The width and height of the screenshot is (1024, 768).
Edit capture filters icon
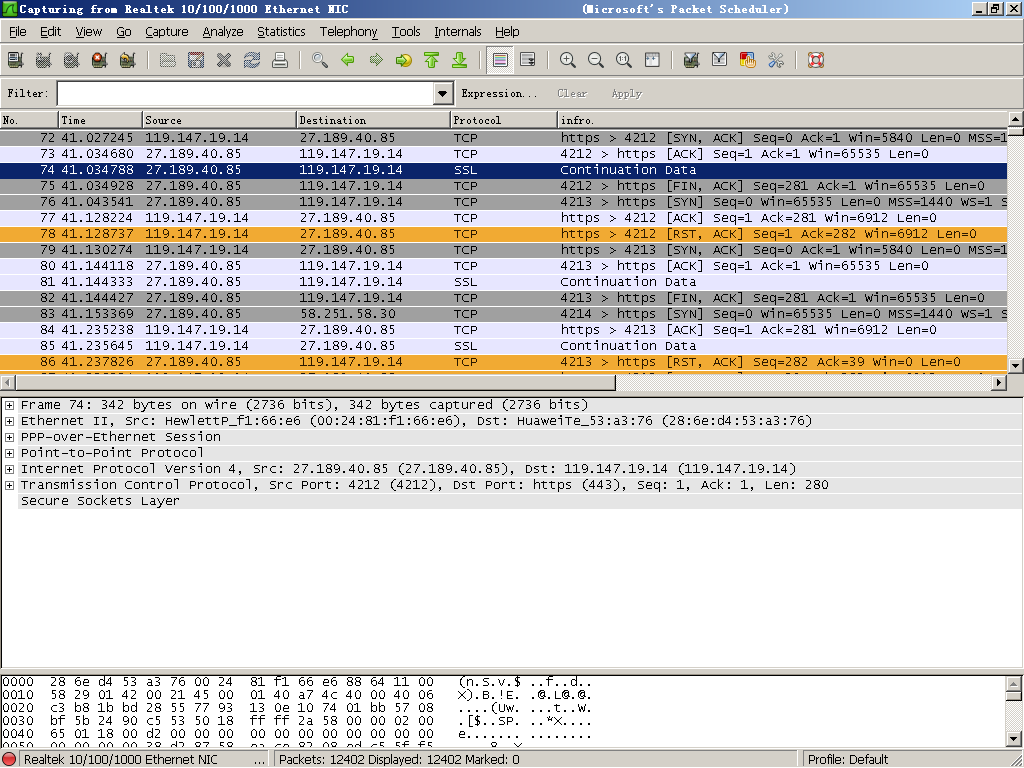[x=691, y=60]
